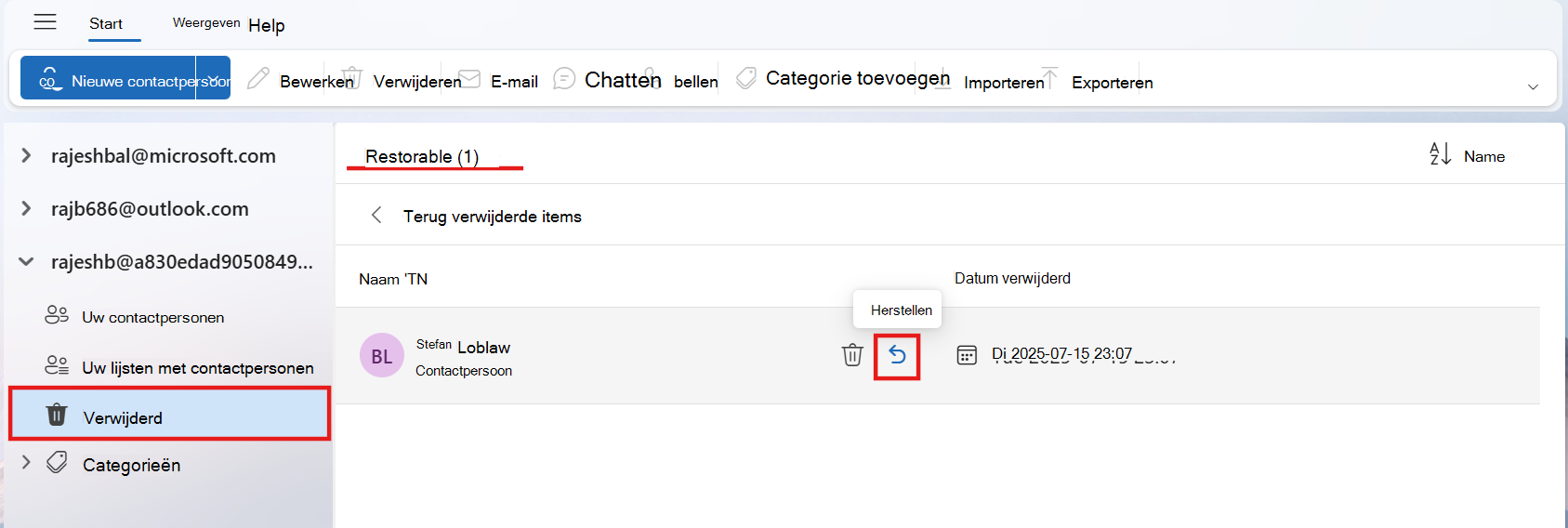Expand the Categorieën section
The image size is (1568, 528).
[x=26, y=462]
